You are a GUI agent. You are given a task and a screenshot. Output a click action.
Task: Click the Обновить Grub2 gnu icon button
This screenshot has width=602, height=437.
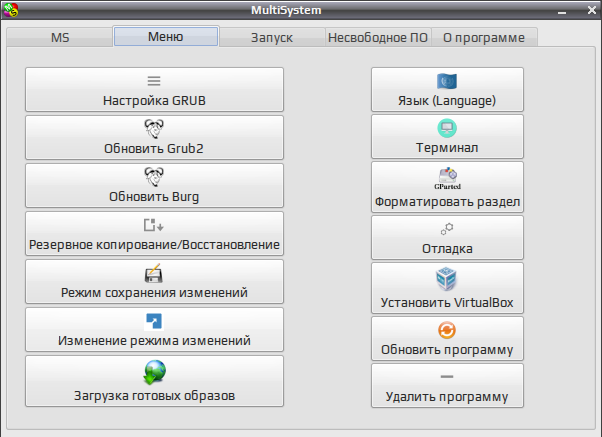(x=154, y=129)
